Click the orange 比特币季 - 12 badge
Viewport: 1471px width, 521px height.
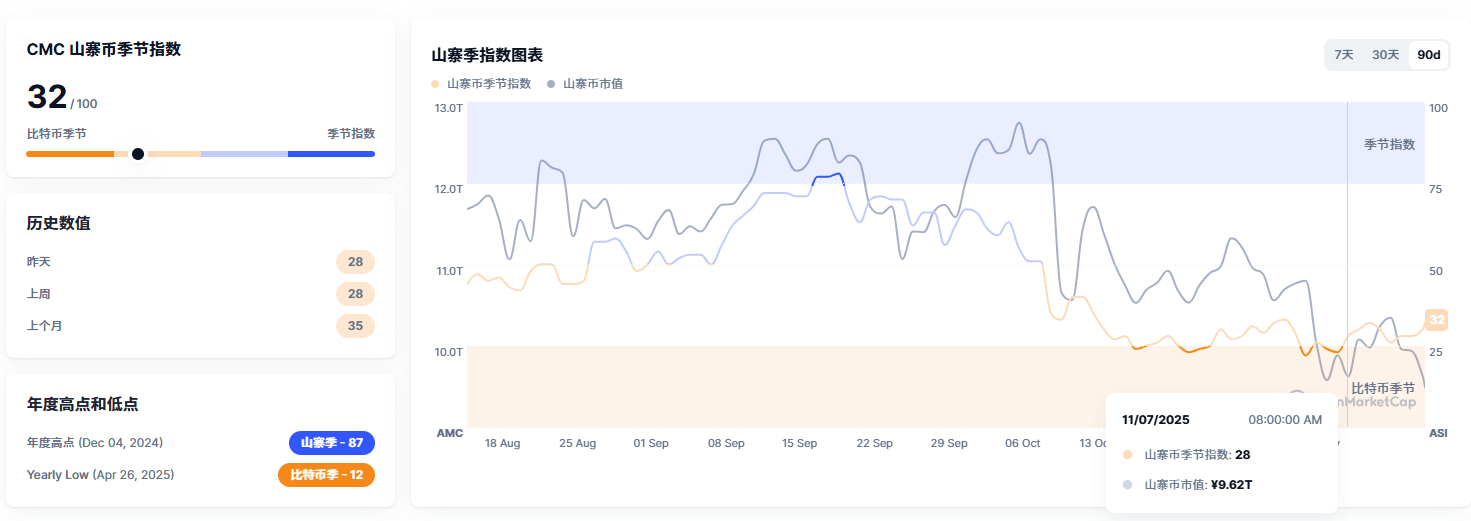click(x=326, y=475)
